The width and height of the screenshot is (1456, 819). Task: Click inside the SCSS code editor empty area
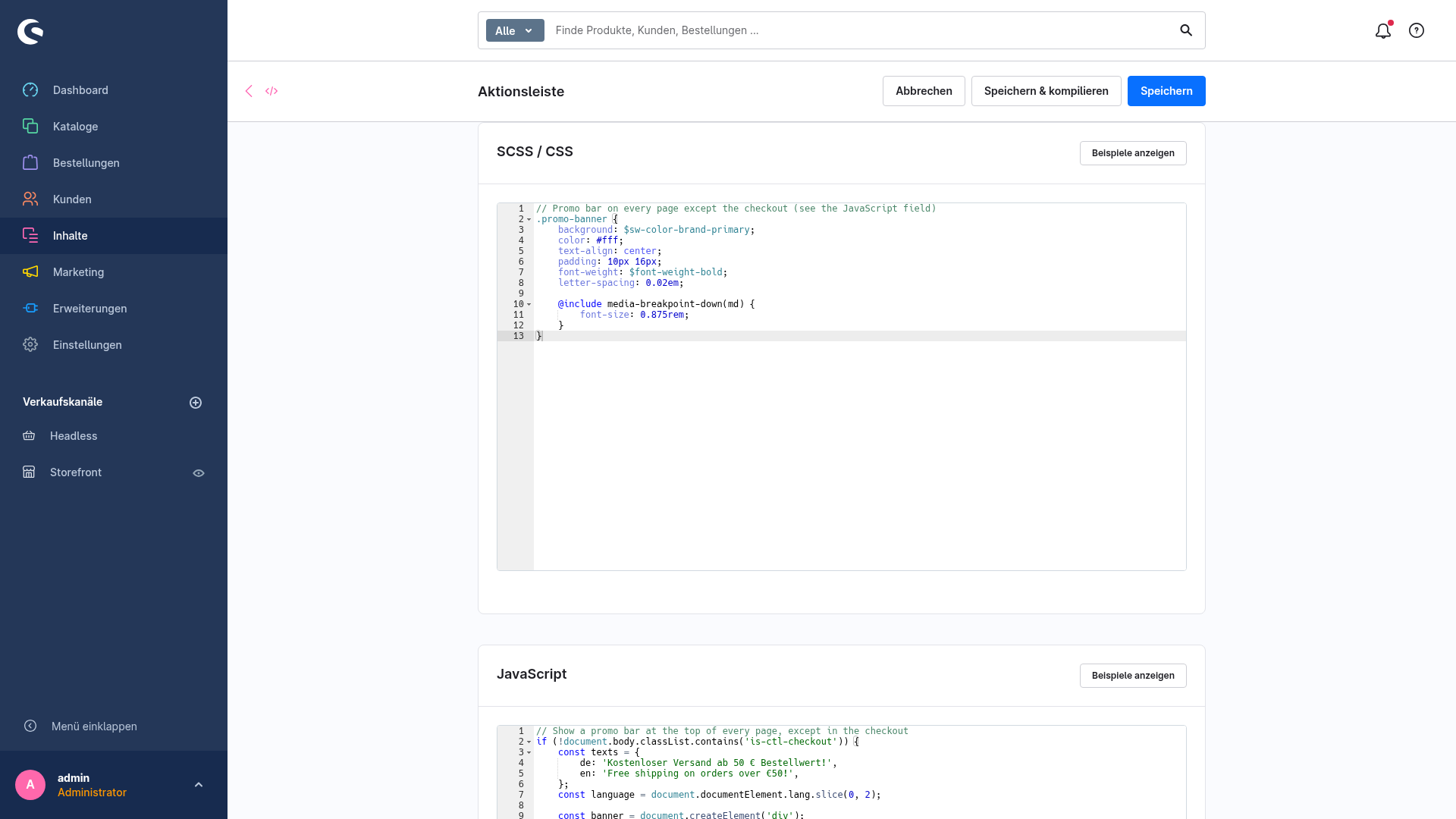[x=859, y=455]
